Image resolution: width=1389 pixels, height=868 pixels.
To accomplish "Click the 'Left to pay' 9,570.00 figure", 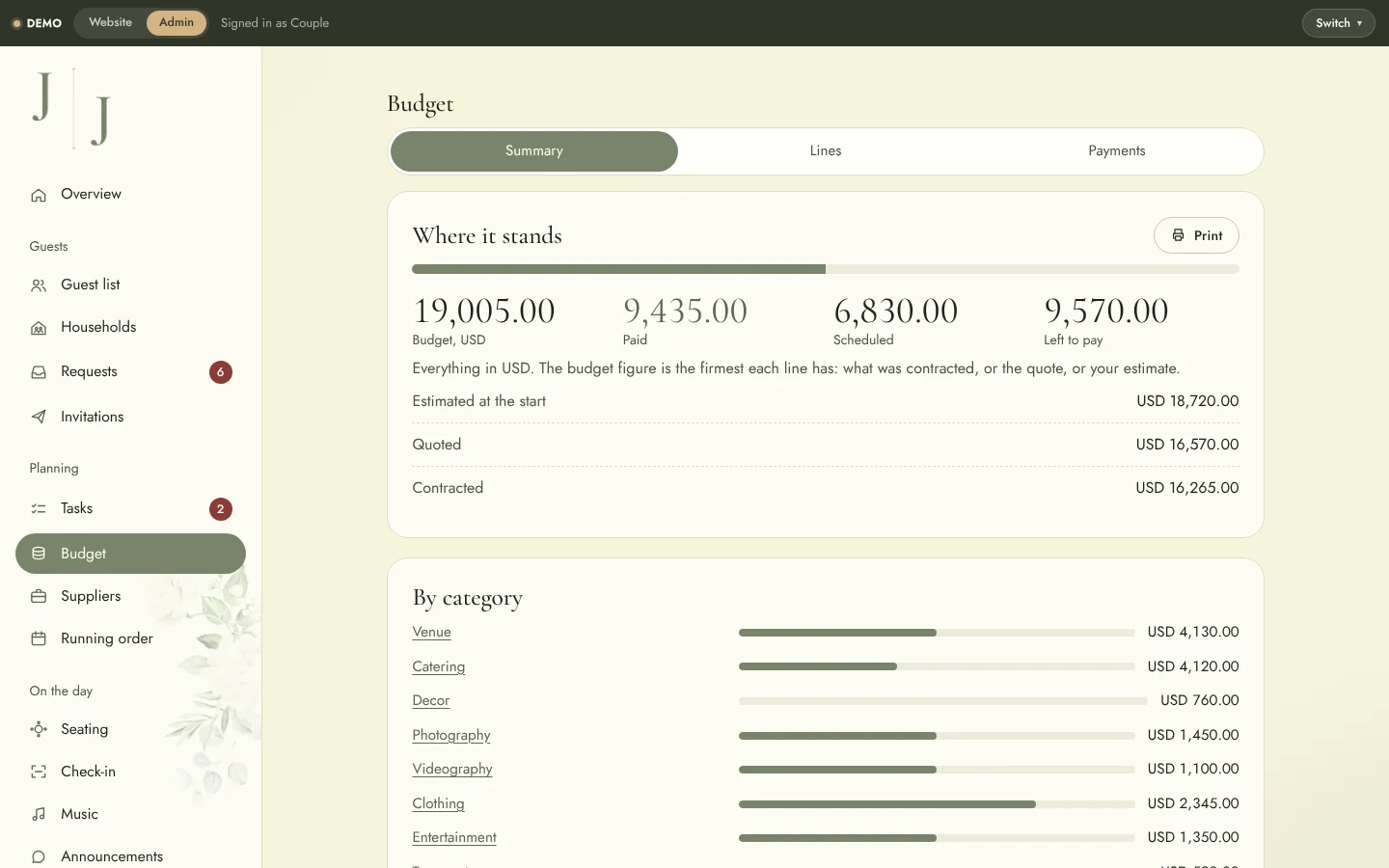I will tap(1106, 312).
